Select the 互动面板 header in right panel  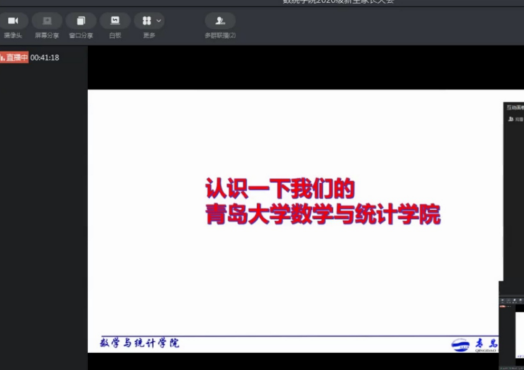516,107
